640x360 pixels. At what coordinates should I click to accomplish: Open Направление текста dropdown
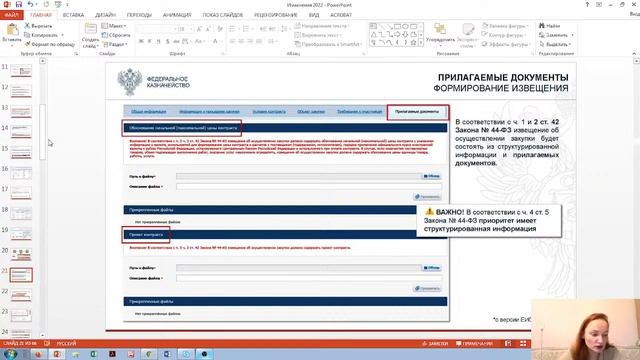point(322,26)
